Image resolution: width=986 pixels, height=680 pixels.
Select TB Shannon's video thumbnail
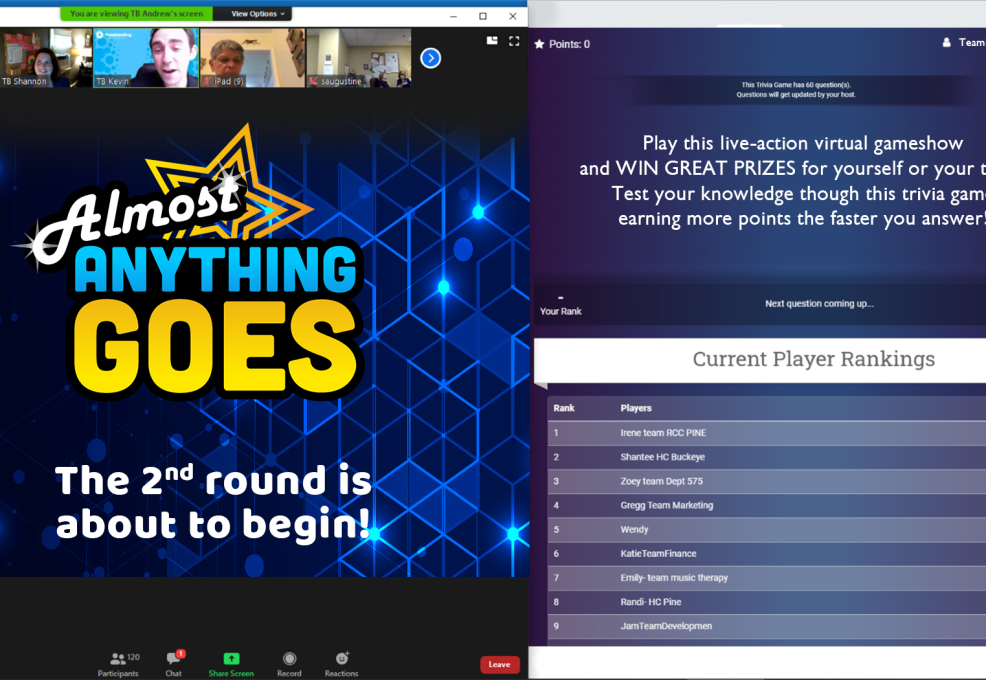pos(46,58)
